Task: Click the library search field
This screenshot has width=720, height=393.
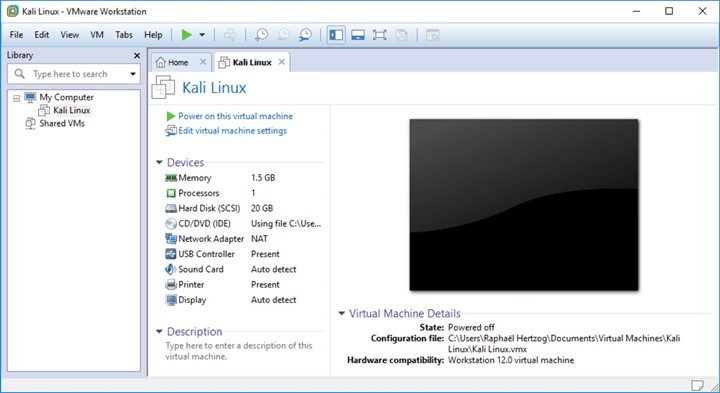Action: 73,74
